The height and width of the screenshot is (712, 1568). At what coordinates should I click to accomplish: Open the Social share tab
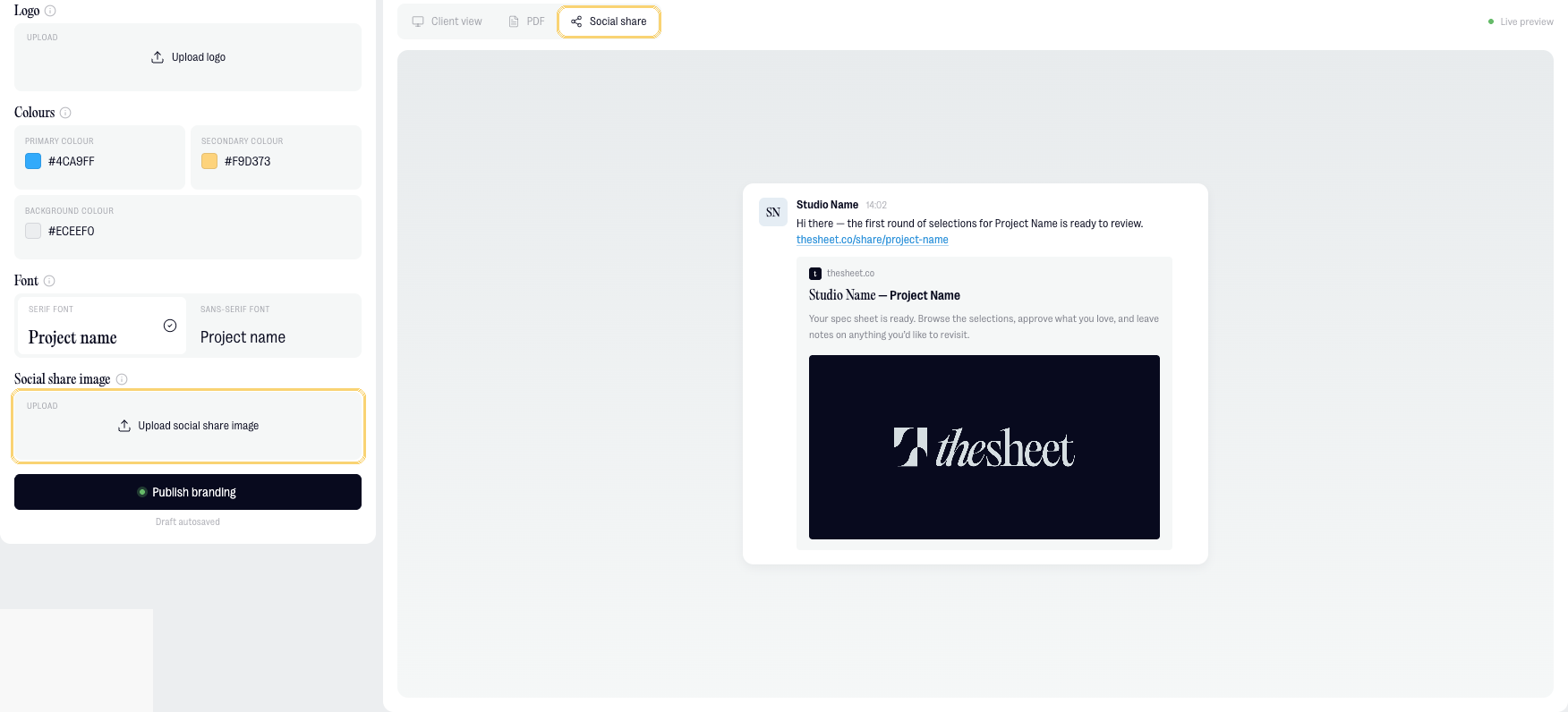pos(609,21)
